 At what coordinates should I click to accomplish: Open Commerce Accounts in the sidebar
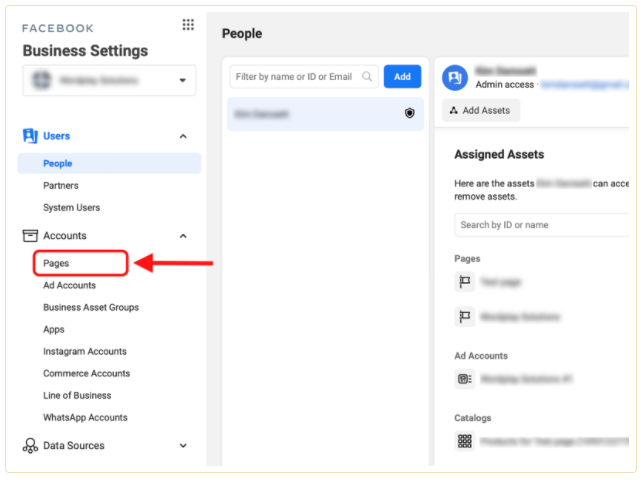[87, 373]
